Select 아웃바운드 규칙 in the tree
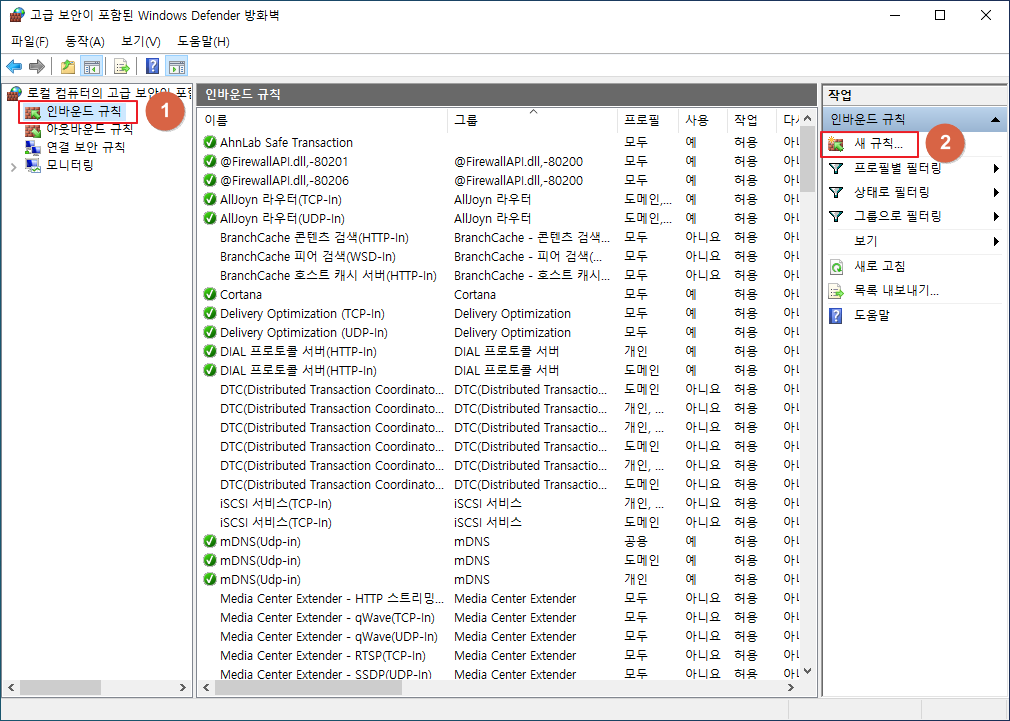 [90, 130]
